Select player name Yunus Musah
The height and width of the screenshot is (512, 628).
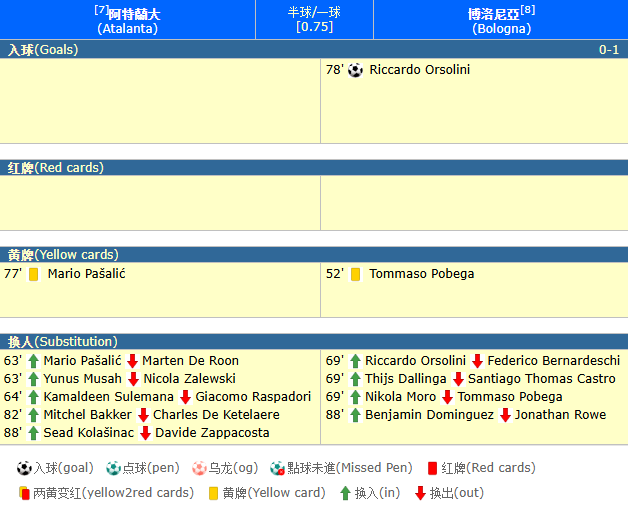point(83,379)
